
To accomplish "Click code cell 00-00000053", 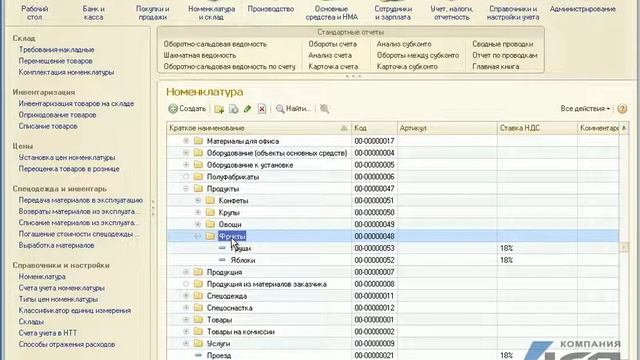I will coord(374,248).
